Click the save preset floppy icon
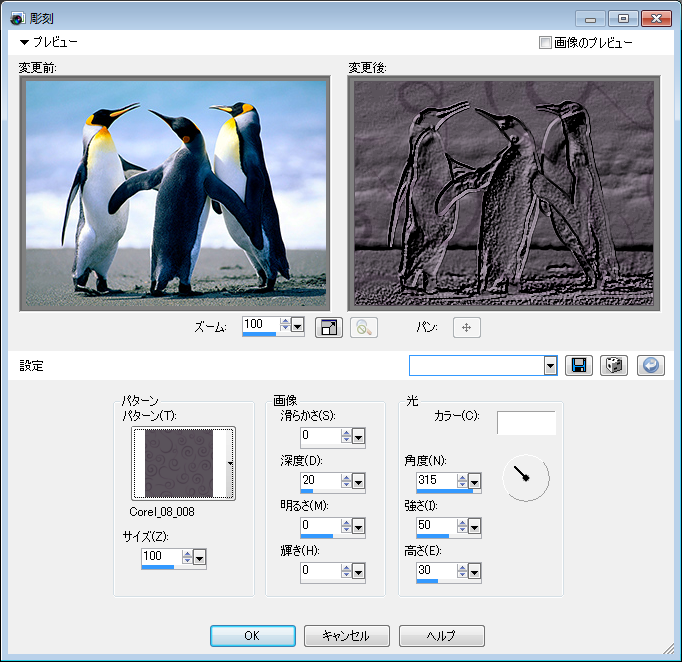This screenshot has width=682, height=662. (578, 366)
